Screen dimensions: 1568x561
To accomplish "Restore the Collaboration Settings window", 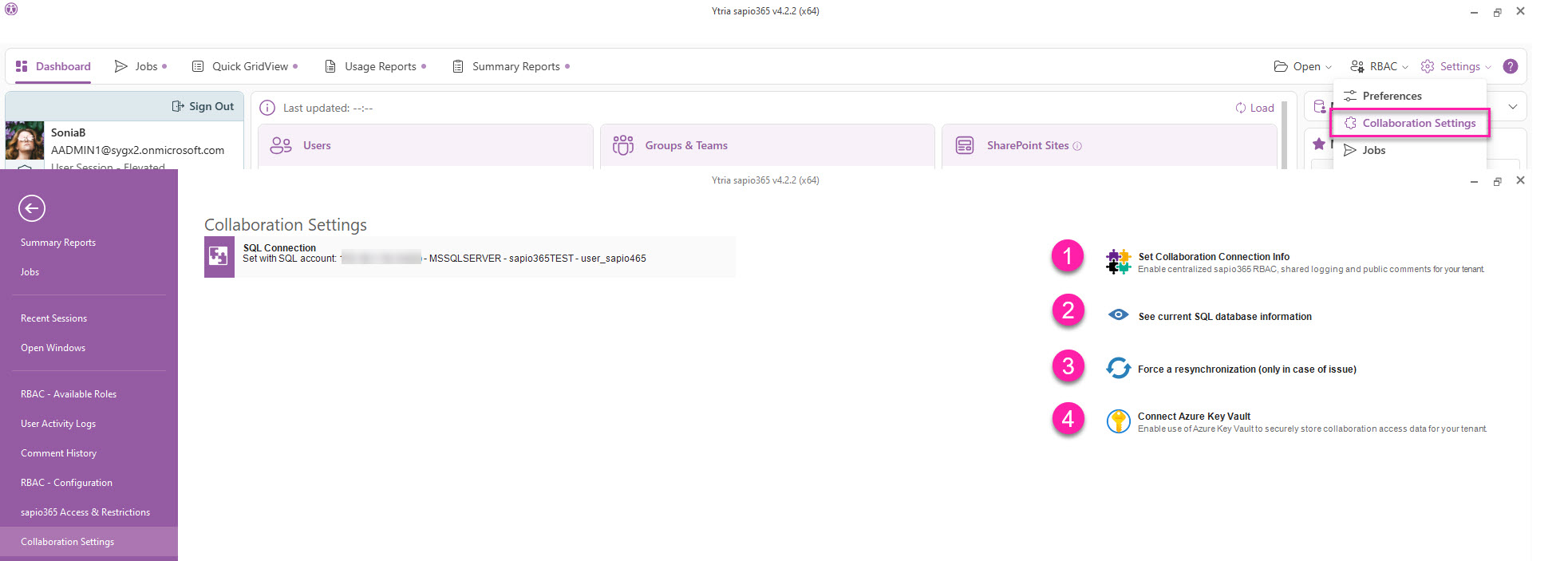I will point(1497,181).
